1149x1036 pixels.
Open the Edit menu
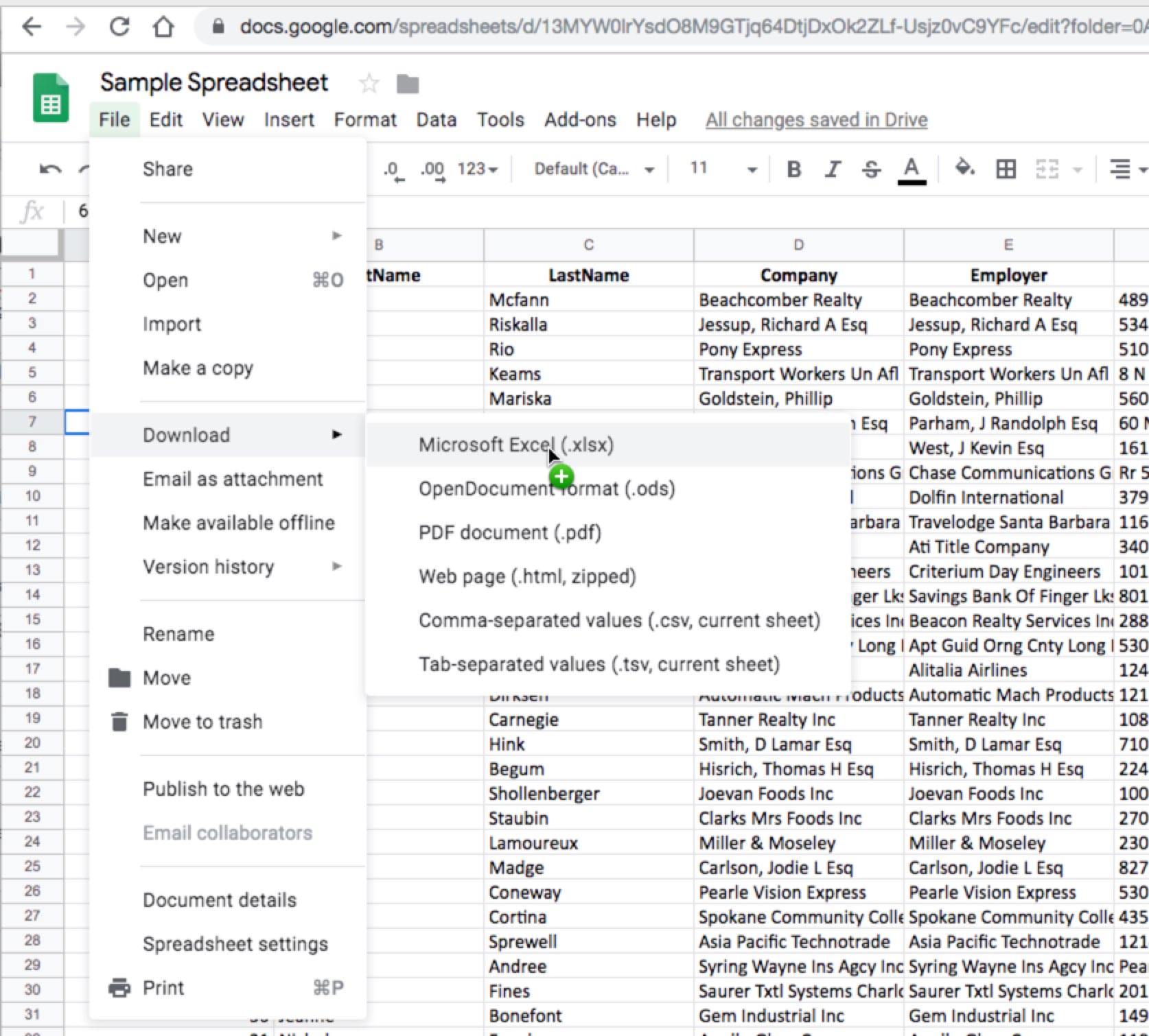click(166, 120)
